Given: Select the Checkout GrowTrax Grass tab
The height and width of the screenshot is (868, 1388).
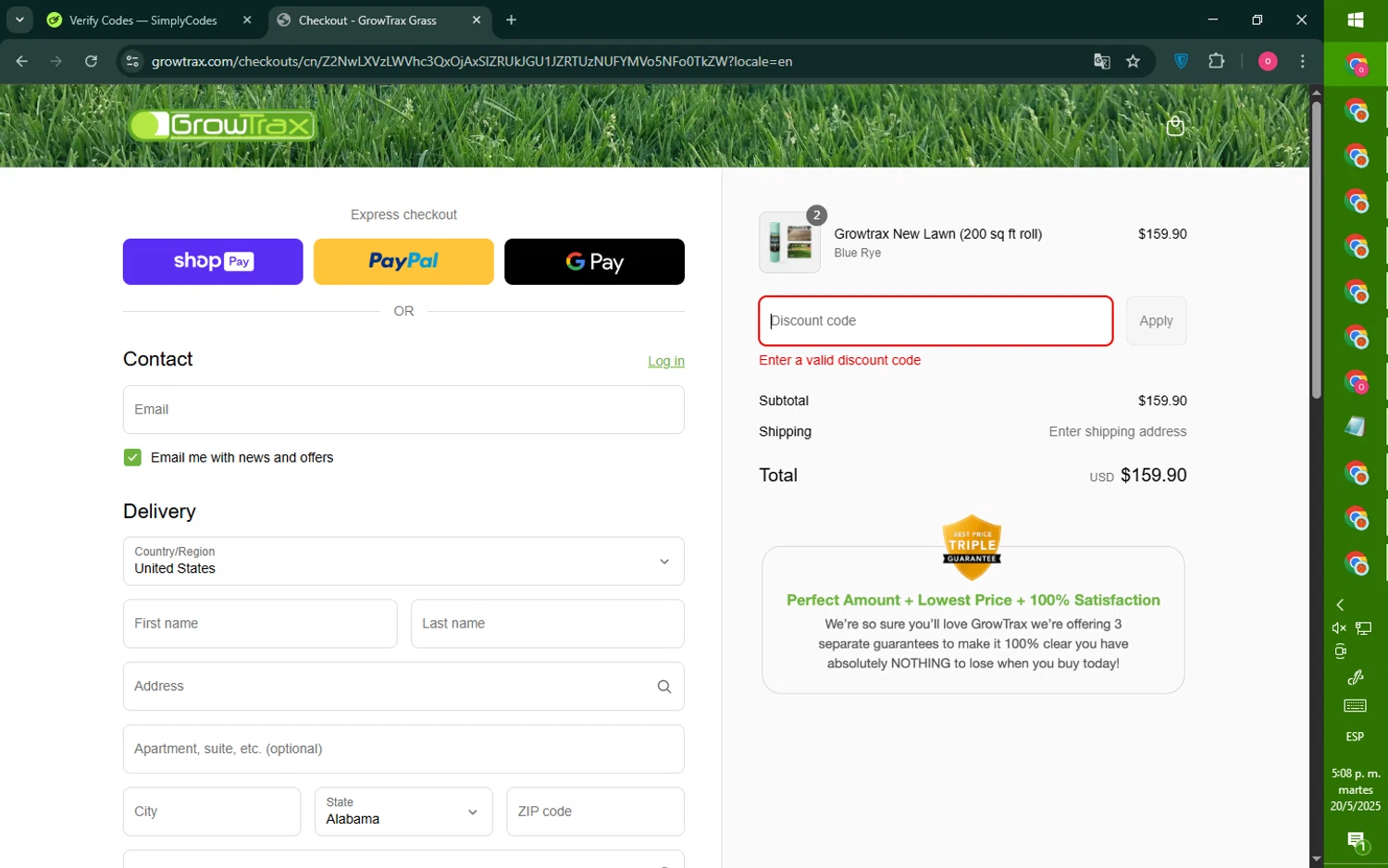Looking at the screenshot, I should (x=379, y=20).
